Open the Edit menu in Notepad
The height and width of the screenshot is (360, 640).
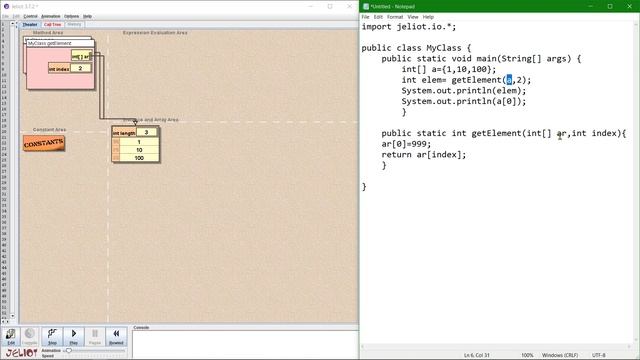[x=378, y=17]
